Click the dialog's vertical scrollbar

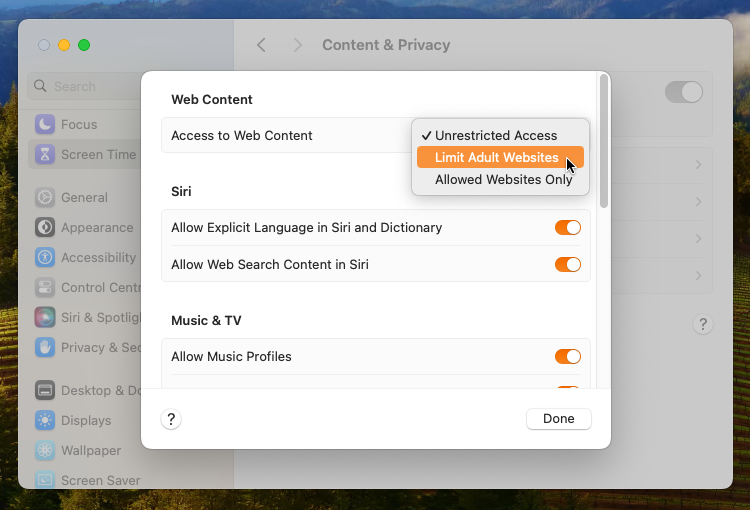click(603, 140)
